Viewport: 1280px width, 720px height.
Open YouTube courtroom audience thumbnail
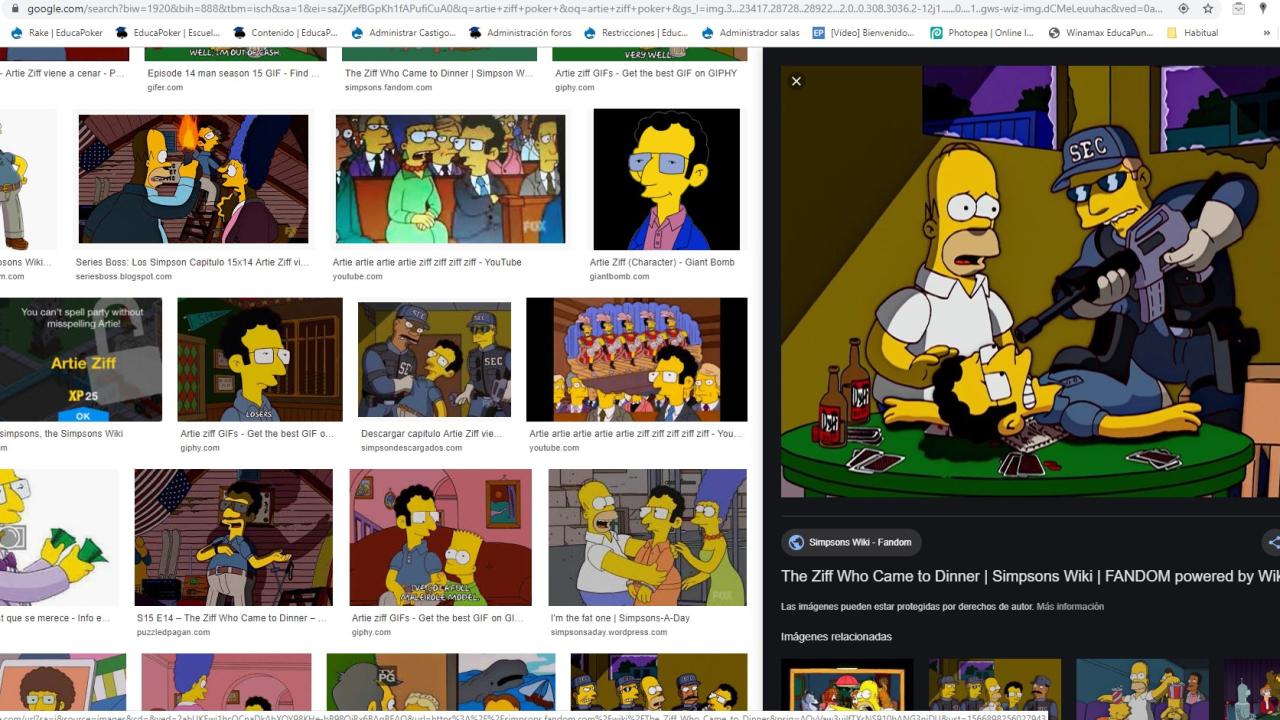[450, 179]
